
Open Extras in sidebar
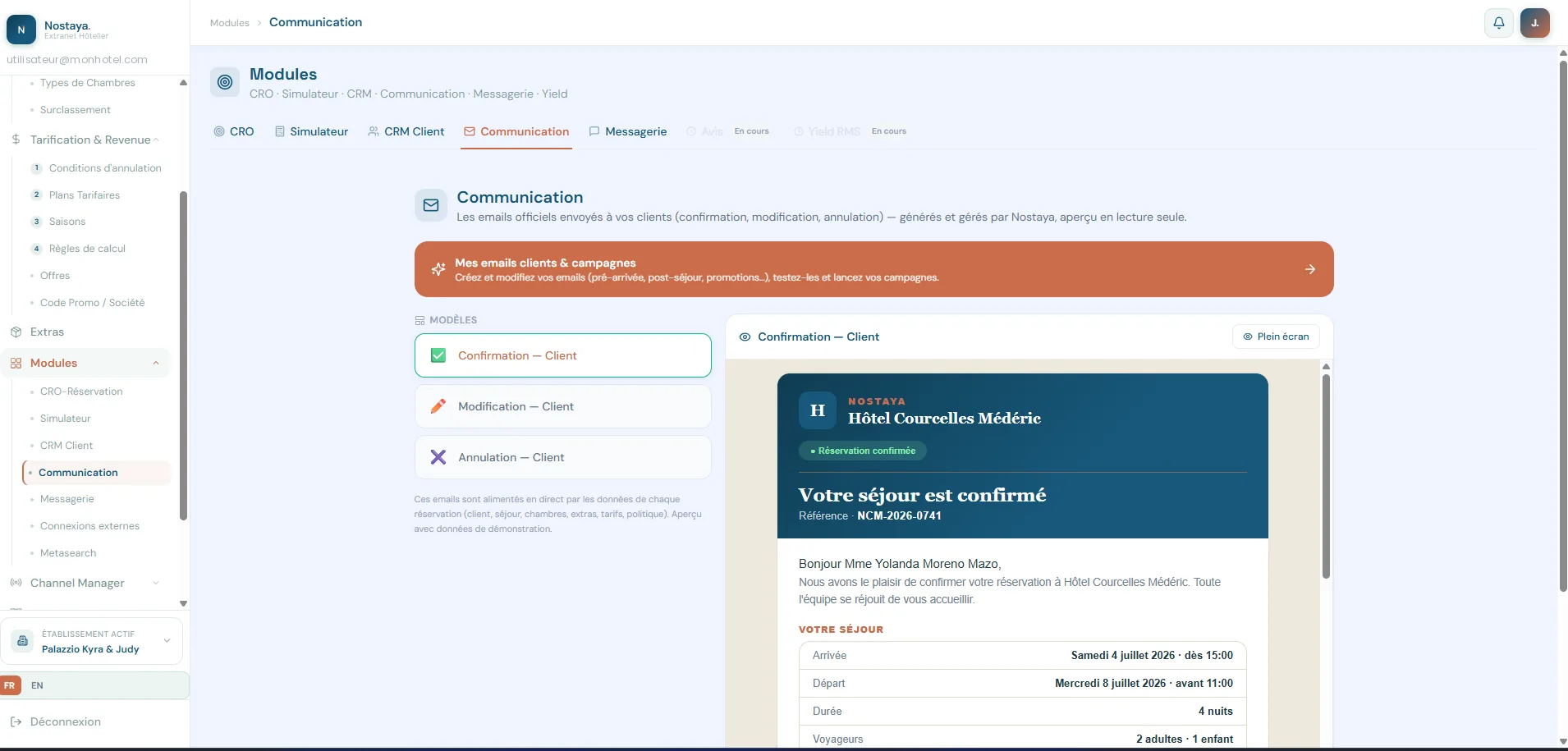pos(47,332)
